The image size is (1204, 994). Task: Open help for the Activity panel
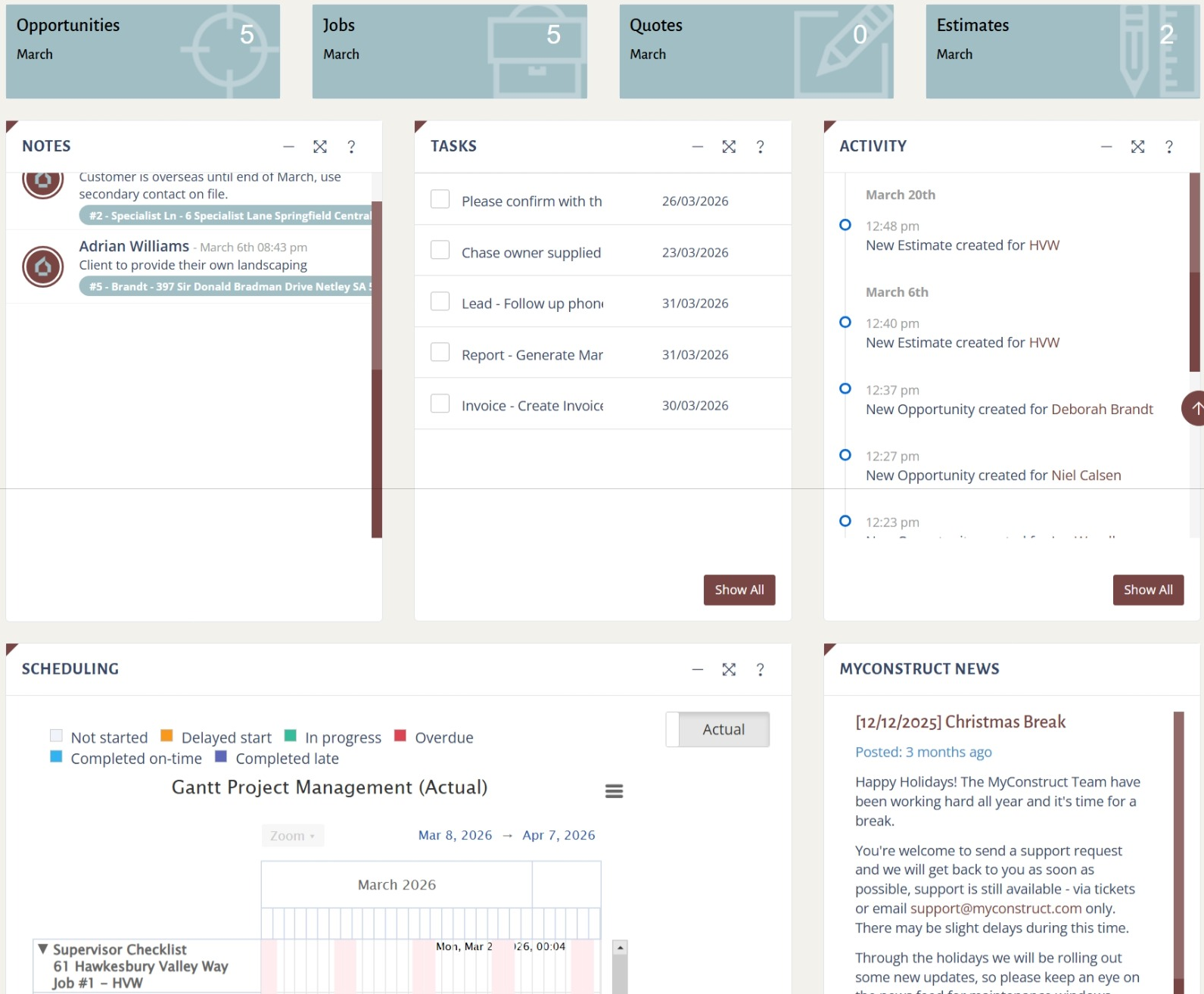[1168, 147]
